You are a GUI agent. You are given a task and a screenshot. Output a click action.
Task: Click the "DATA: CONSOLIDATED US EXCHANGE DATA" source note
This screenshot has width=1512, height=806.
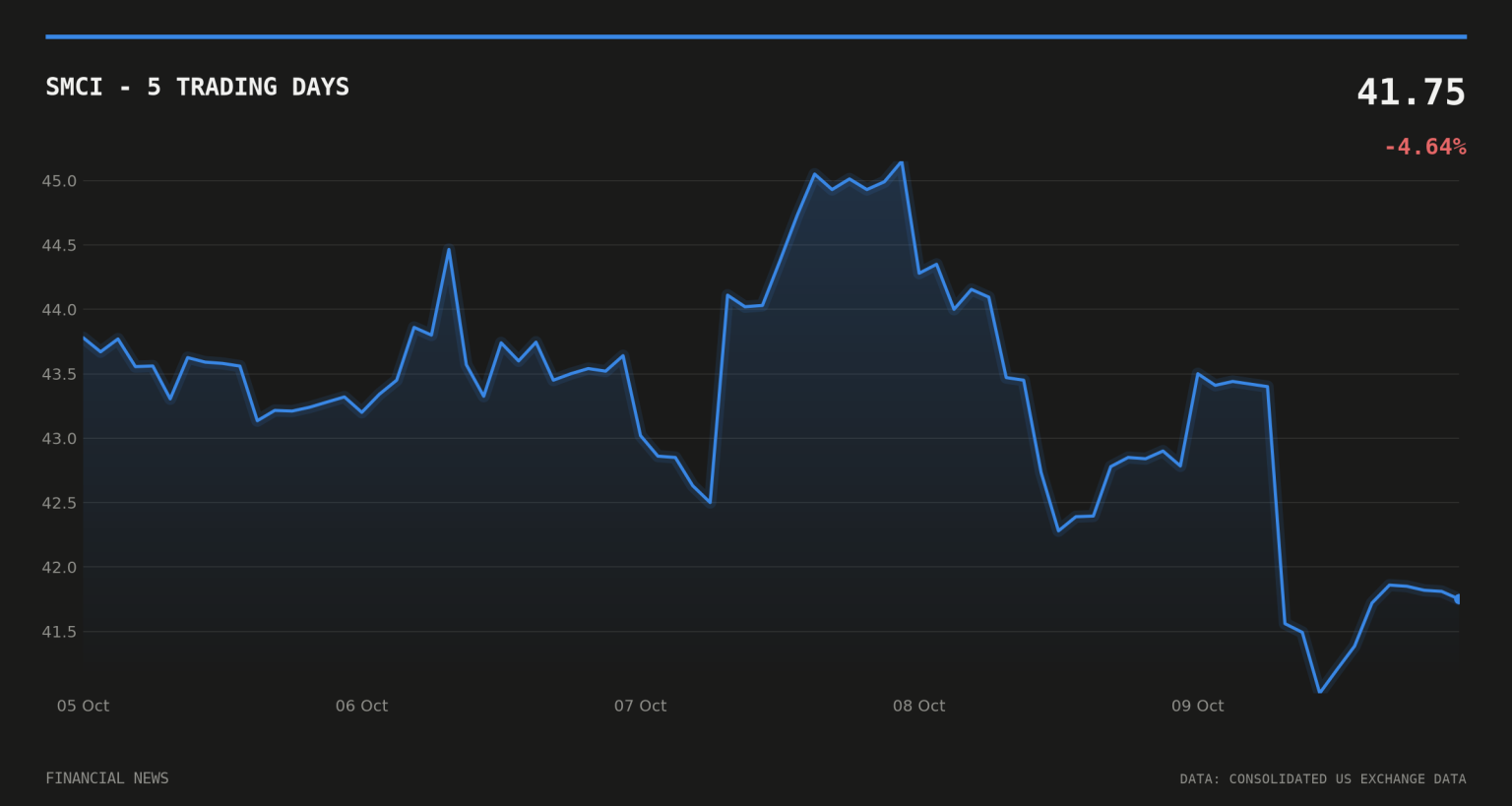click(1323, 779)
